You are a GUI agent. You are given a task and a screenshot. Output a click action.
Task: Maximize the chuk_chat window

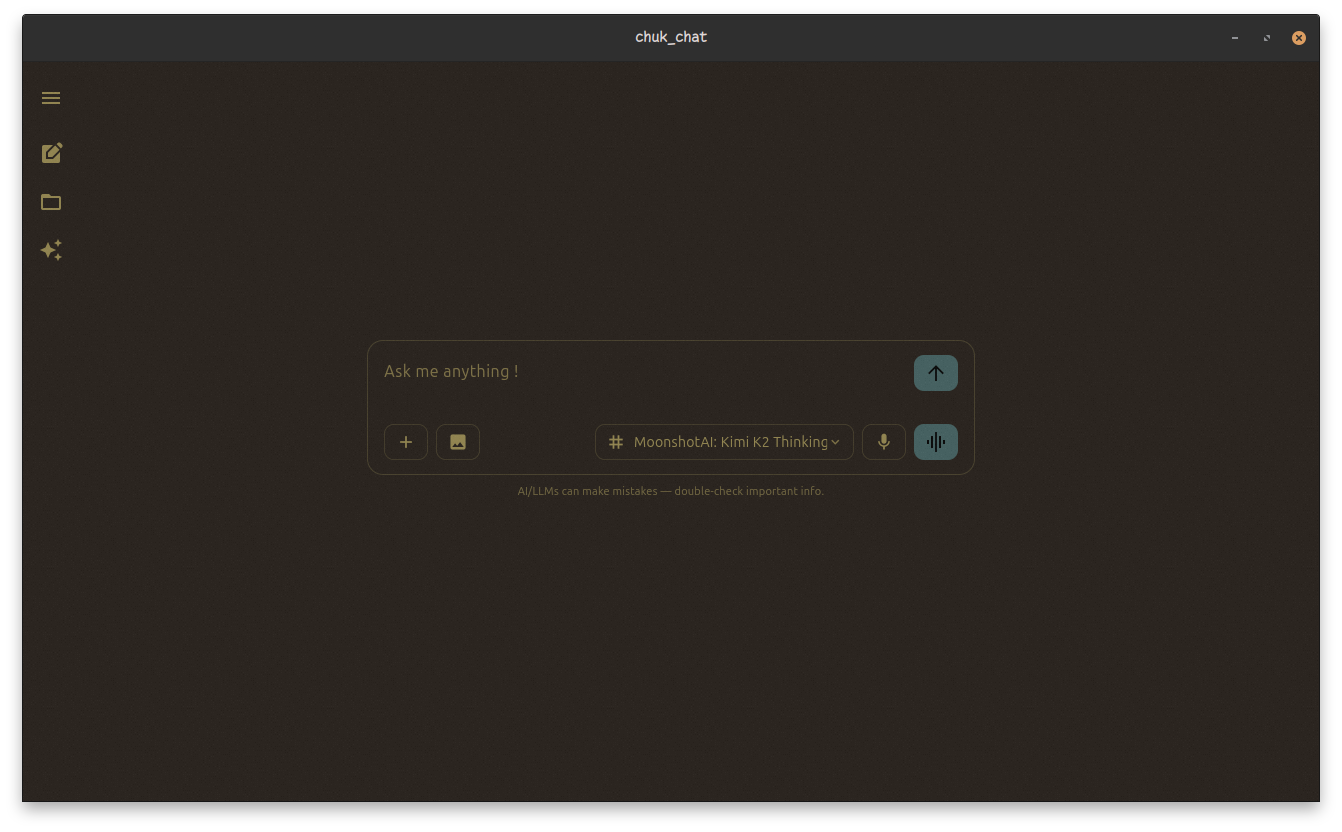(x=1267, y=38)
